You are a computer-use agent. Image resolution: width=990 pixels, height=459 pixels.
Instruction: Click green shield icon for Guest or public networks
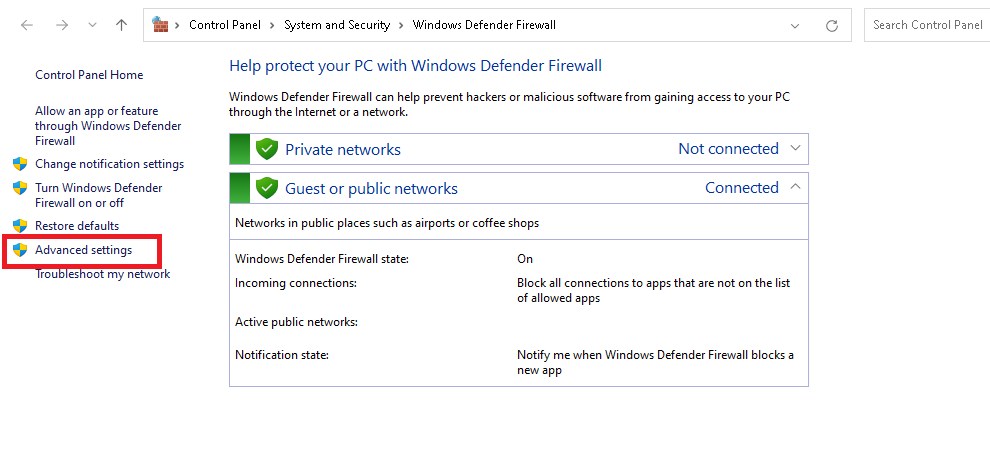click(268, 188)
